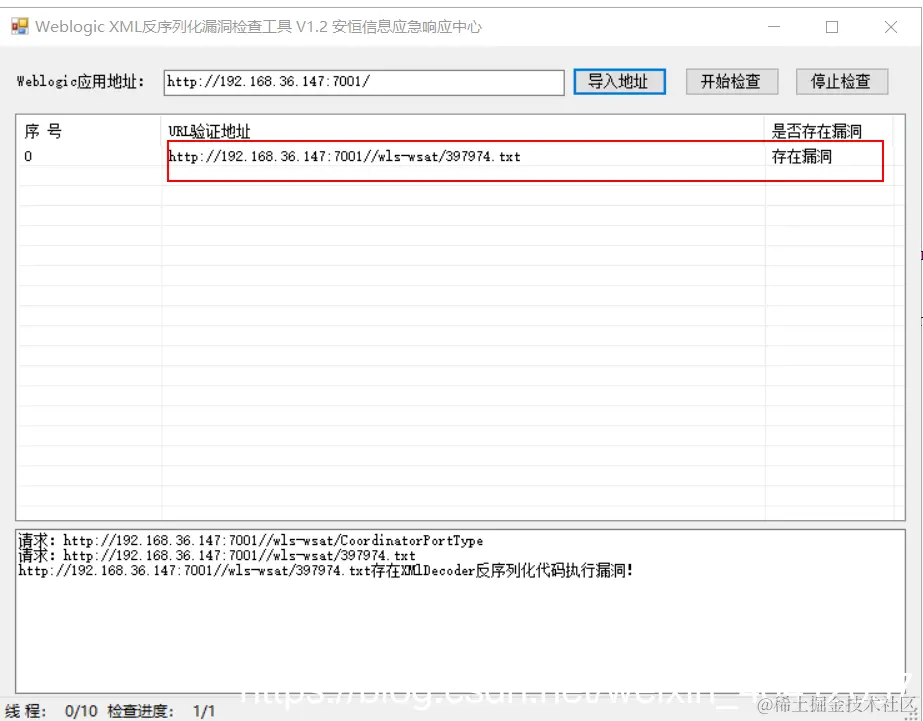Click the 线程 0/10 status text
Screen dimensions: 923x721
(51, 711)
